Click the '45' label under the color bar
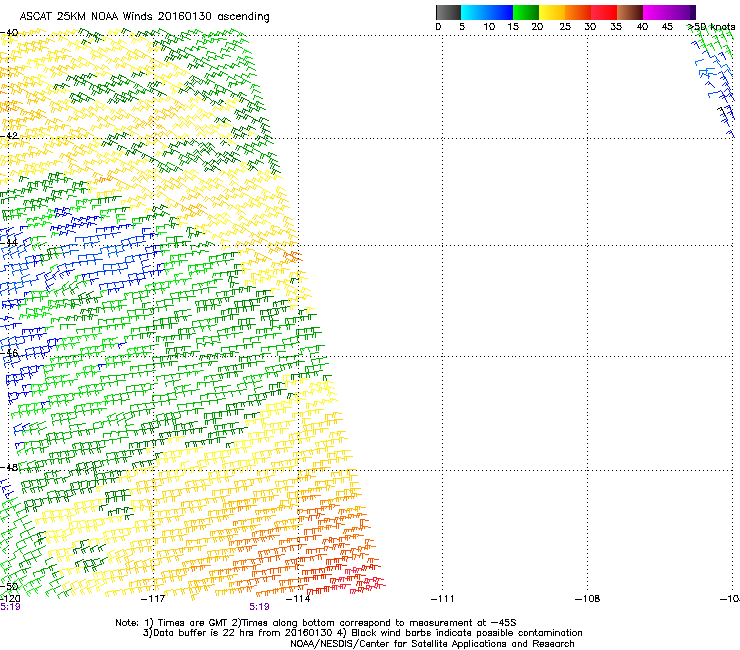The width and height of the screenshot is (740, 650). coord(667,27)
